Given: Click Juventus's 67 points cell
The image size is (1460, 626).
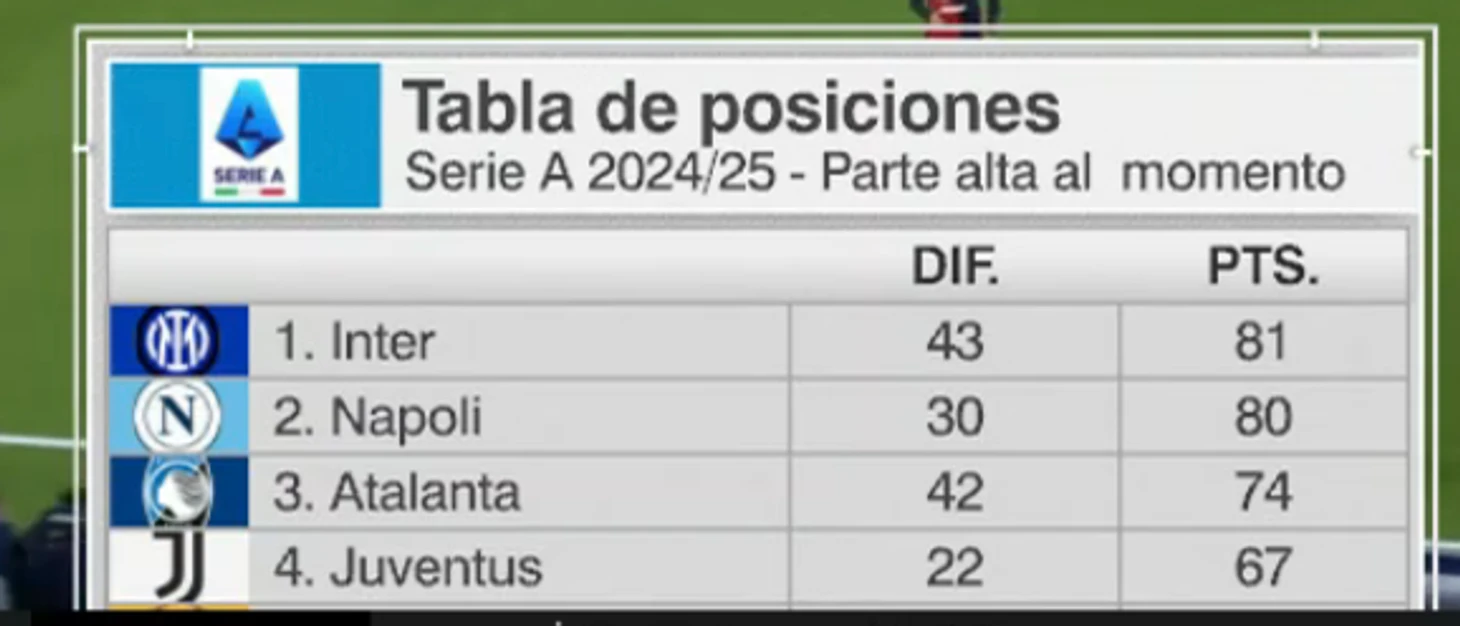Looking at the screenshot, I should point(1263,568).
